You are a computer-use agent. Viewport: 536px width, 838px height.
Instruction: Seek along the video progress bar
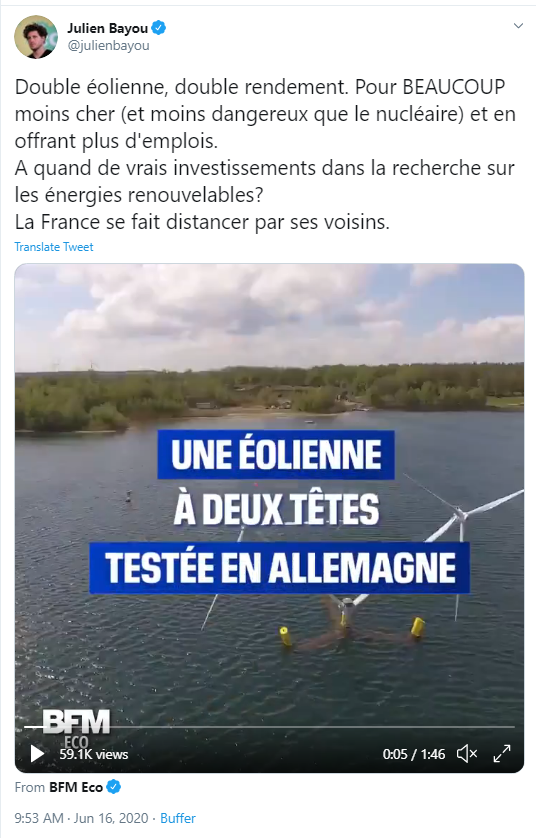point(269,727)
